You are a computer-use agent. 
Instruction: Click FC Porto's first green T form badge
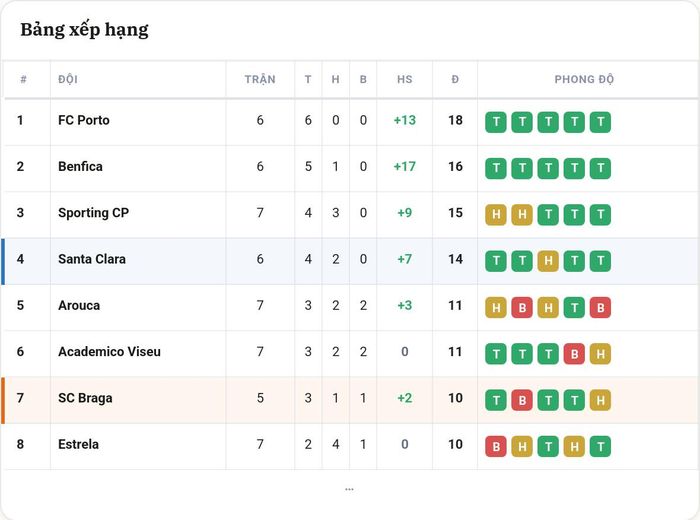[x=496, y=122]
